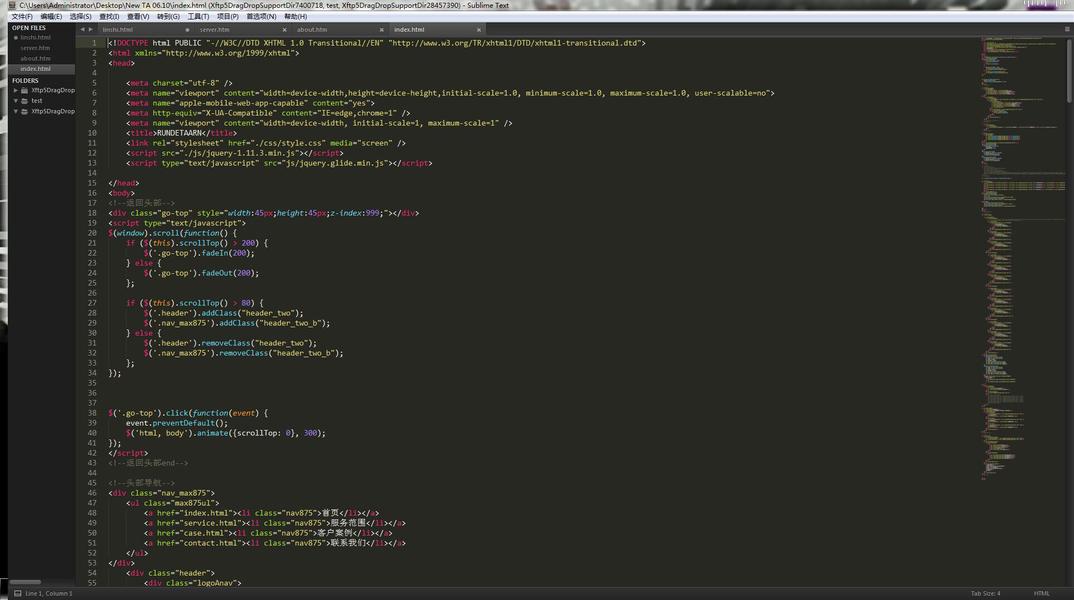This screenshot has height=600, width=1074.
Task: Open the 编辑(E) menu
Action: (x=51, y=16)
